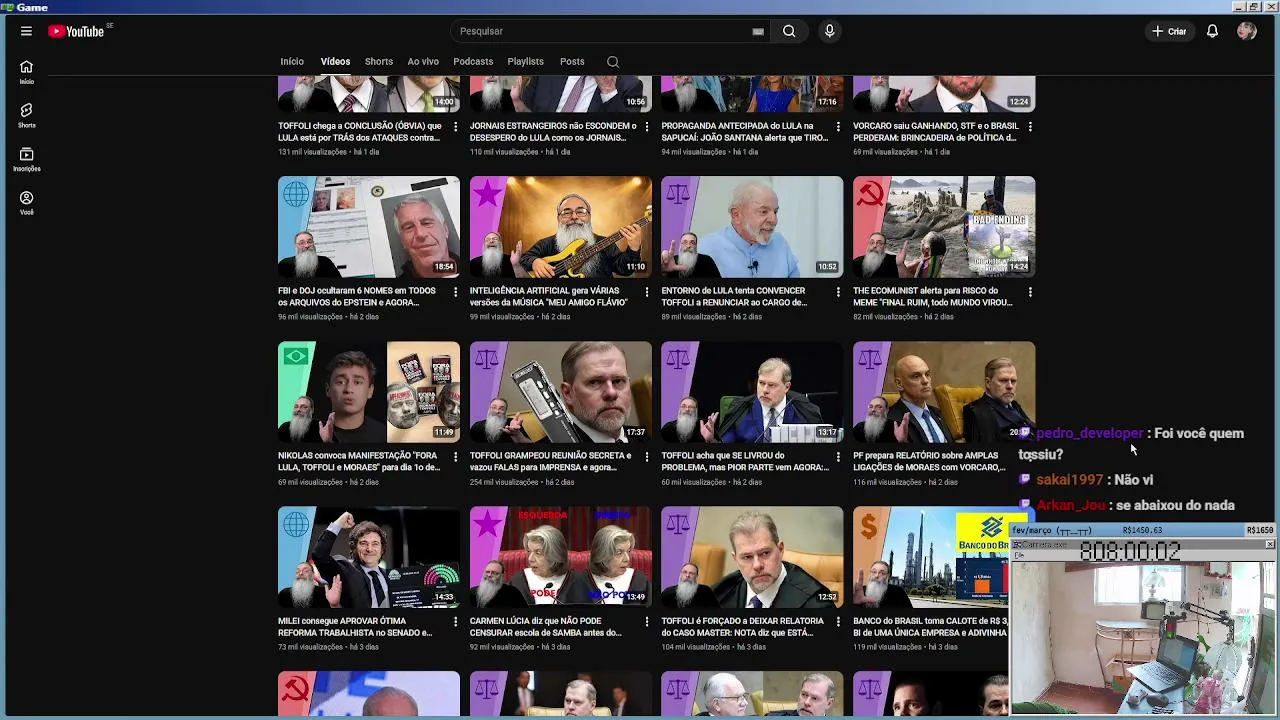
Task: Open options menu for MILEI consegue APROVAR video
Action: click(x=455, y=622)
